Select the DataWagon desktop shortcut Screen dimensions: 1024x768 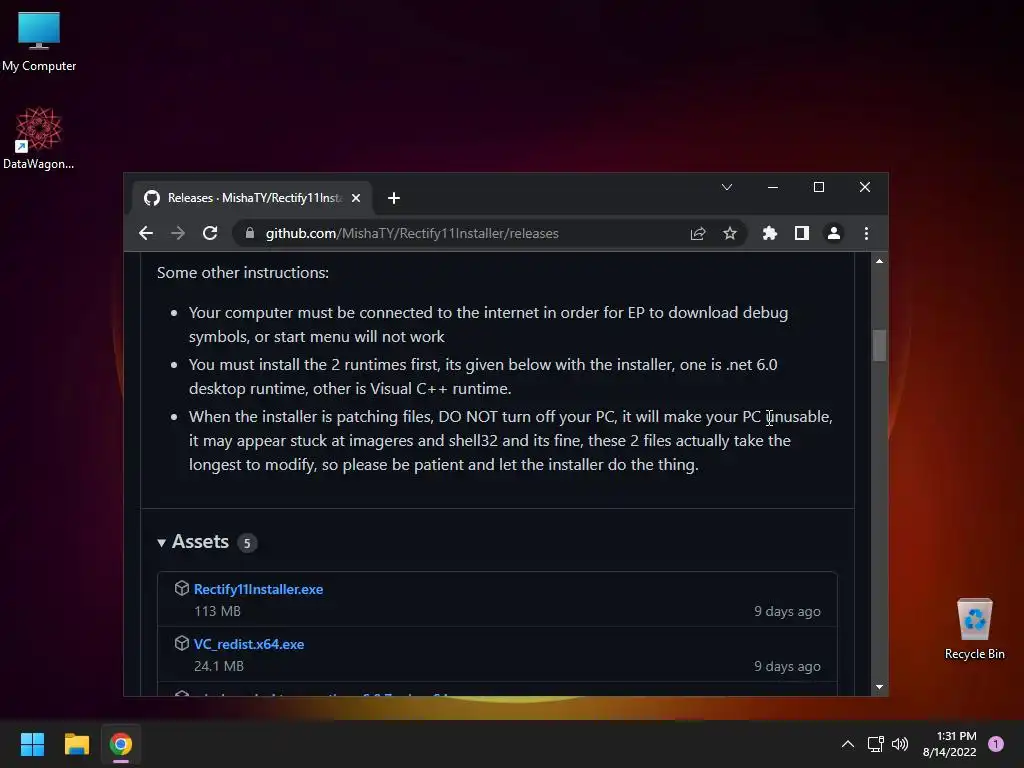[x=39, y=138]
